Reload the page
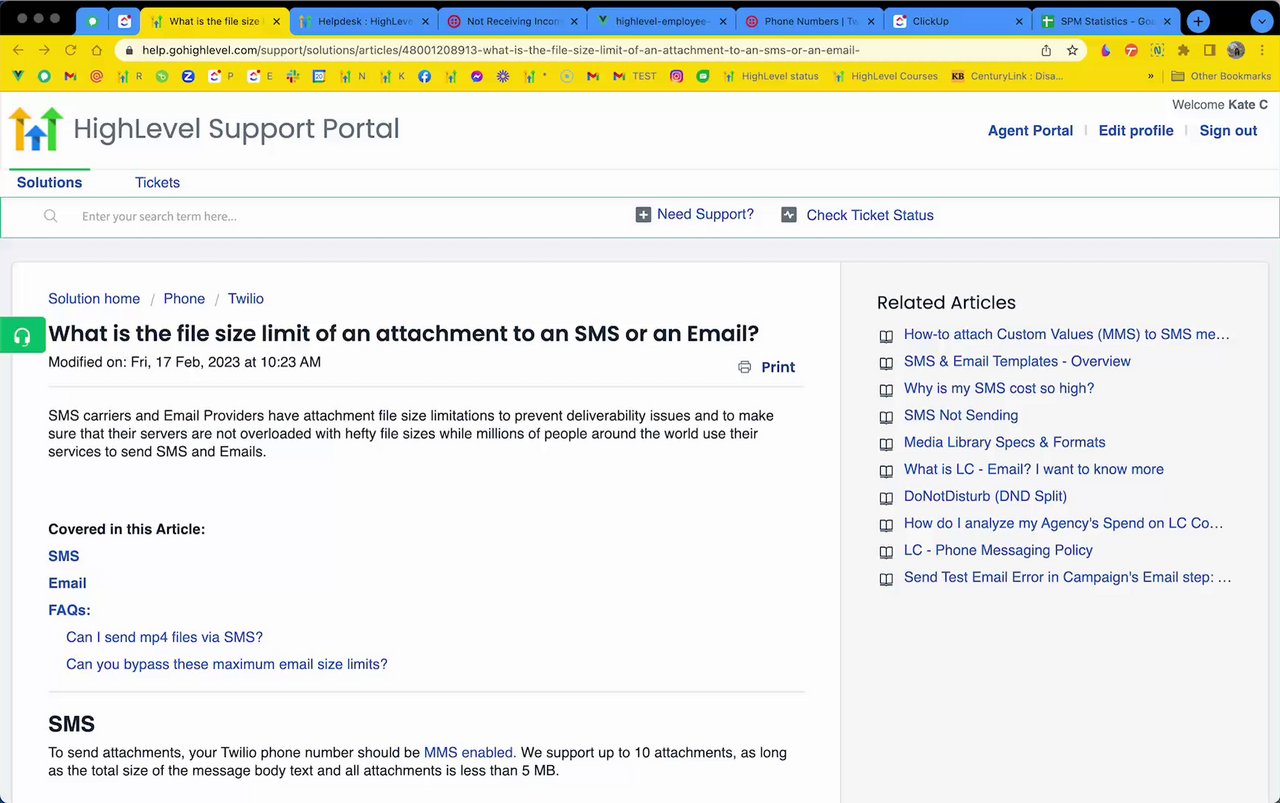This screenshot has width=1280, height=803. tap(70, 50)
